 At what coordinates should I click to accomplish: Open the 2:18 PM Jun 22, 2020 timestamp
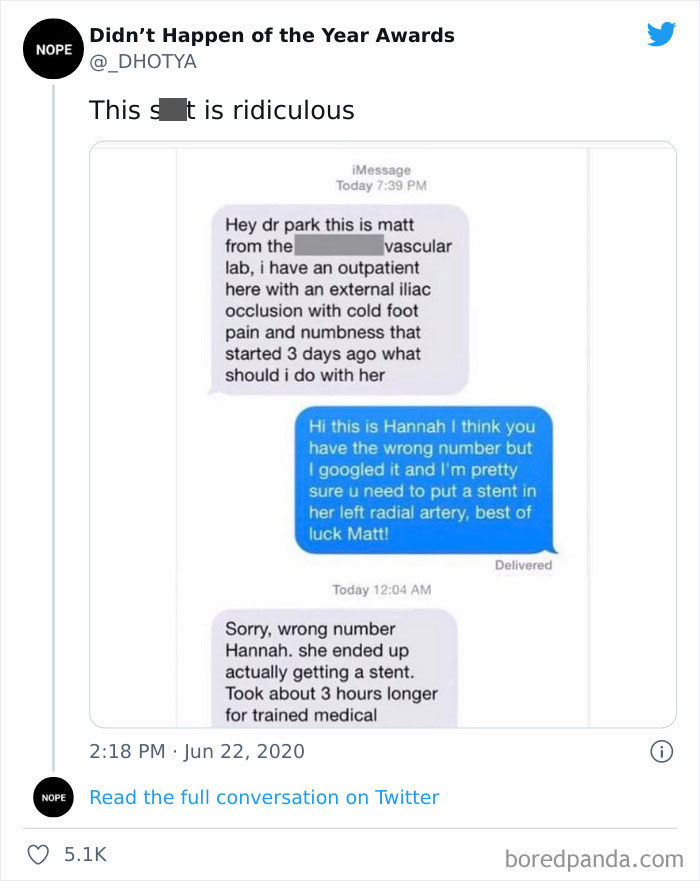coord(197,751)
